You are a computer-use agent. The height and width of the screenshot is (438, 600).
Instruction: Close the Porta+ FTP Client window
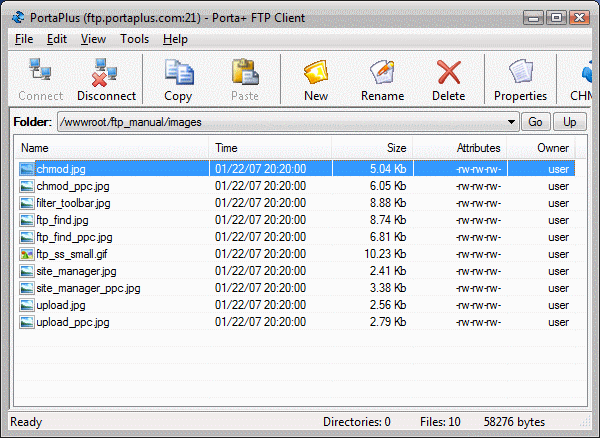[579, 18]
